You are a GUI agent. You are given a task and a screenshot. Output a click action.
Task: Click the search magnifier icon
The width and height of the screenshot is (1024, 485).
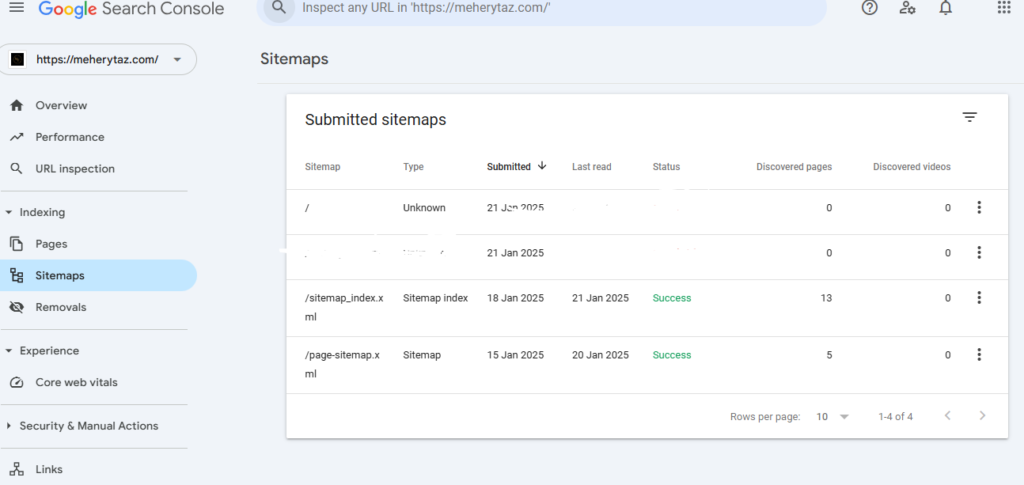click(x=280, y=8)
